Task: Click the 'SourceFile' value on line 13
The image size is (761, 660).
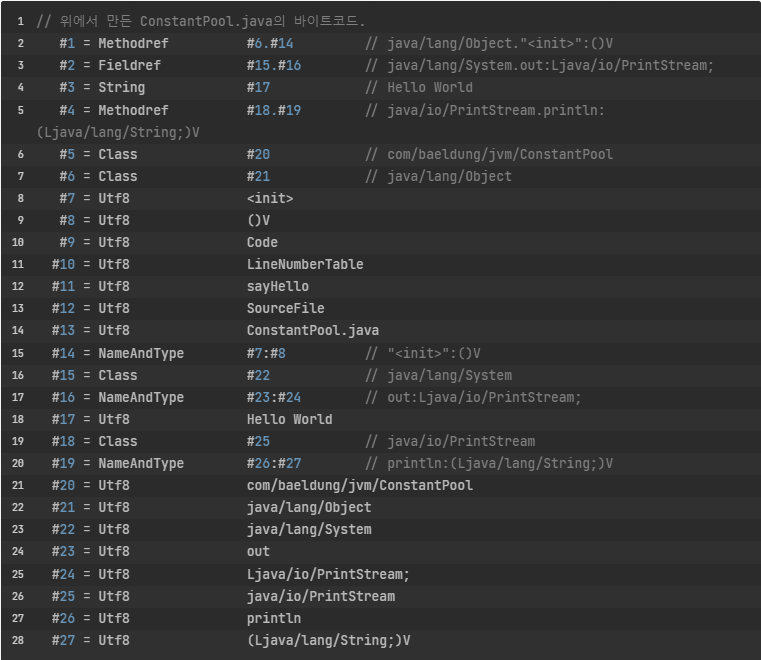Action: [x=285, y=308]
